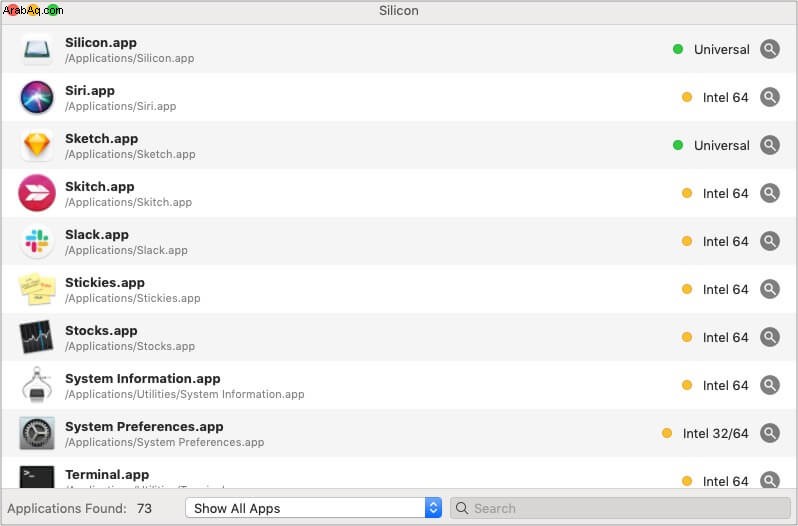Screen dimensions: 798x526
Task: Reveal Silicon.app with its magnifier button
Action: click(770, 49)
